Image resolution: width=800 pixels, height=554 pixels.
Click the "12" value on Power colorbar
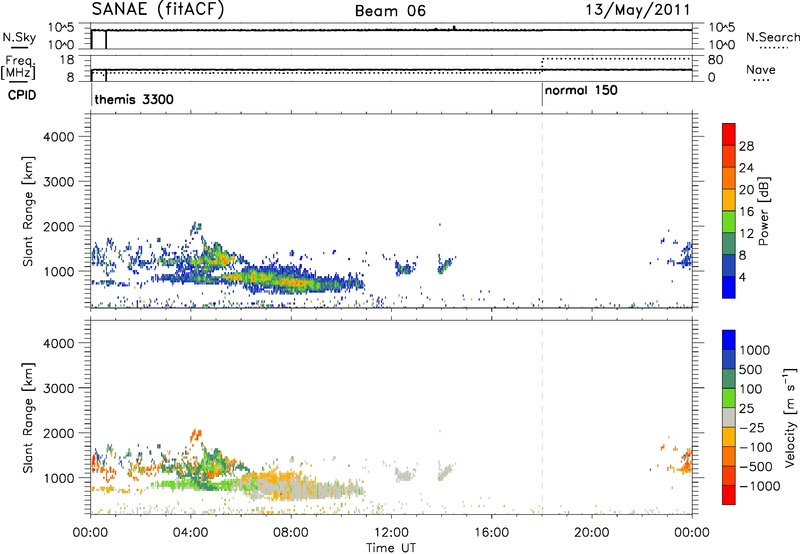pyautogui.click(x=746, y=234)
